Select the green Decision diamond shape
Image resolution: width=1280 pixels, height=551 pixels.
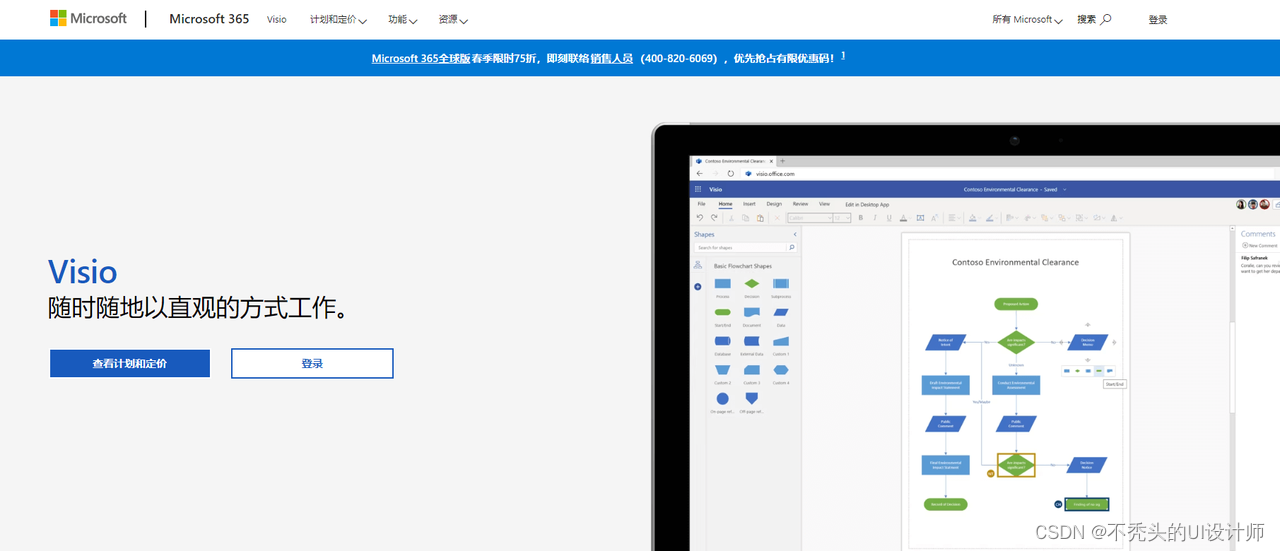tap(751, 284)
